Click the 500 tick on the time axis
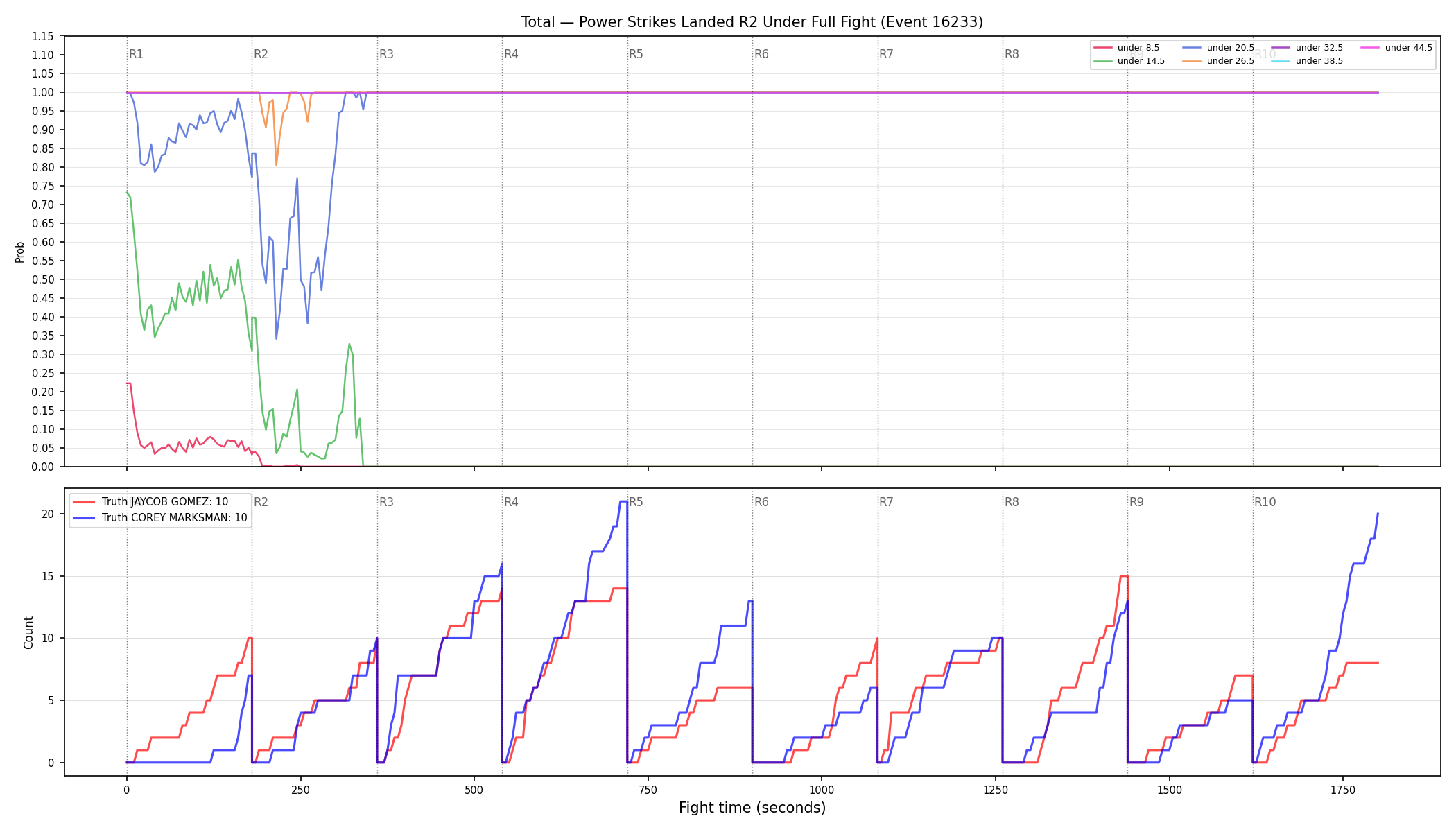The width and height of the screenshot is (1456, 832). pos(474,789)
